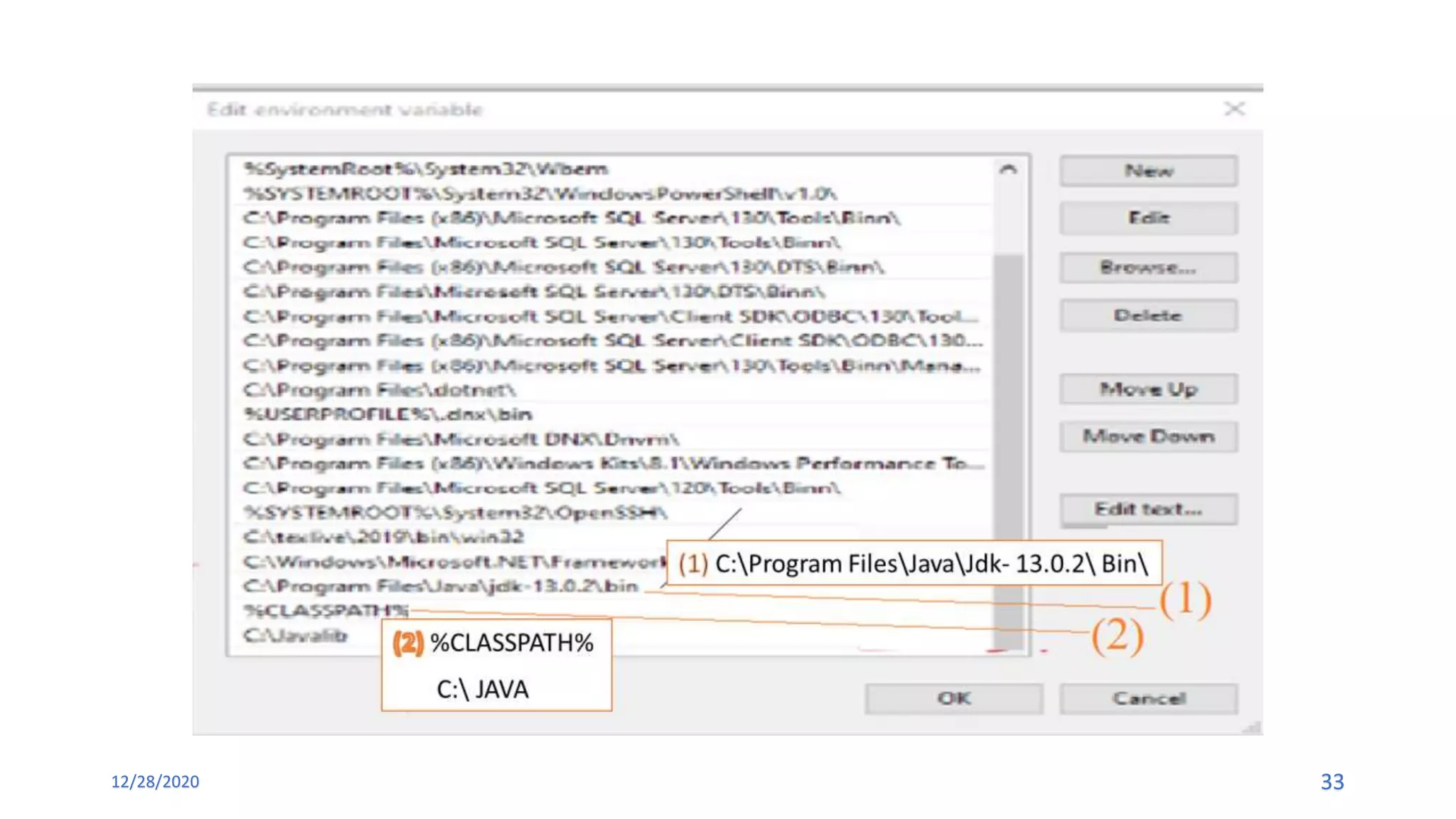Select the C:\texlive\2019\bin\win32 entry
This screenshot has width=1456, height=819.
click(x=384, y=537)
